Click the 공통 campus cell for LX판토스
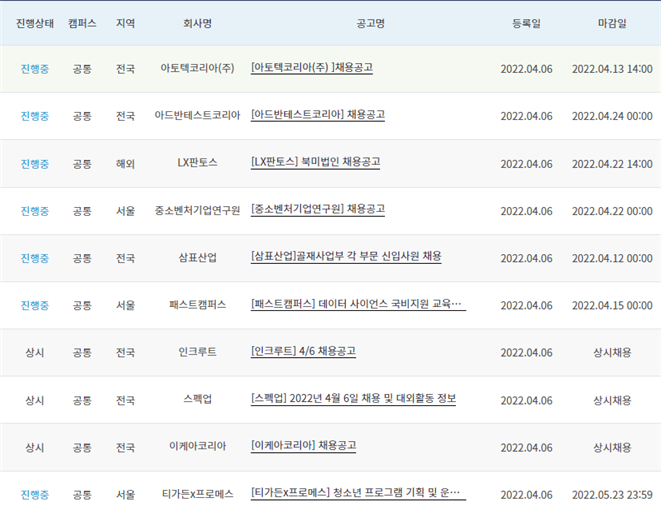Screen dimensions: 661x517 tap(82, 164)
